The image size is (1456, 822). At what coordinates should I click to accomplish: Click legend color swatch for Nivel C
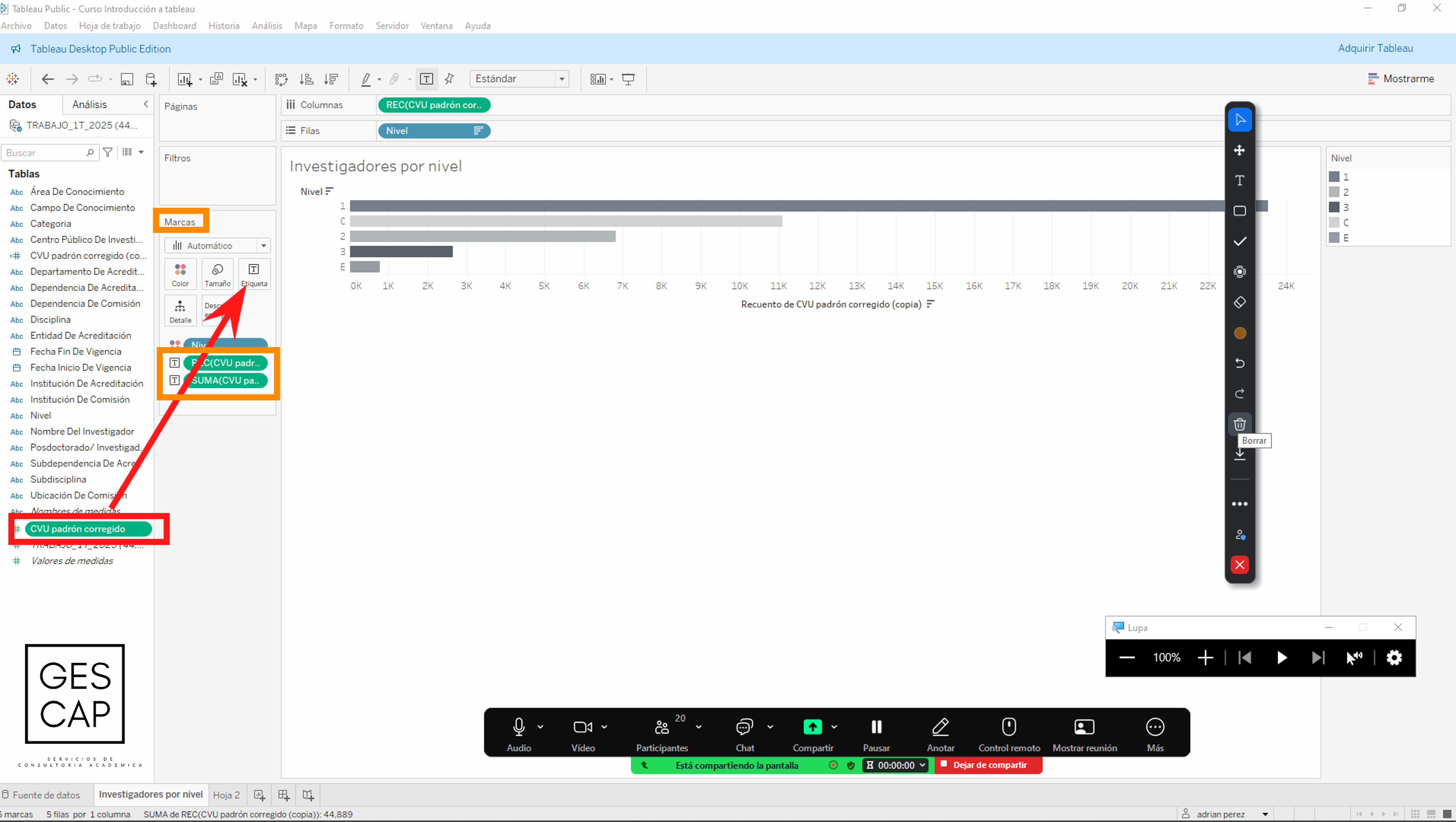click(1334, 222)
